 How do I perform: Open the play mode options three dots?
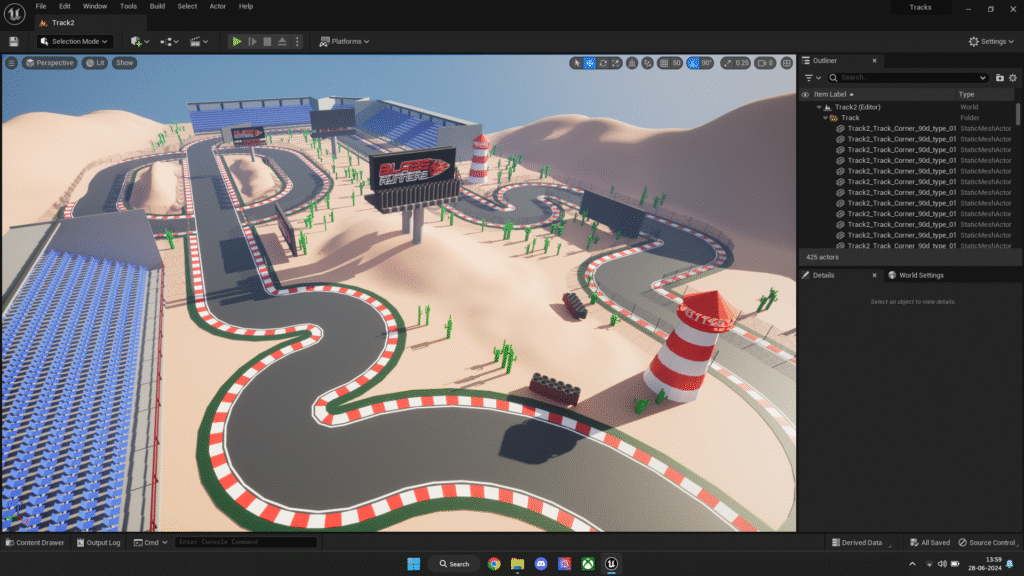click(297, 41)
